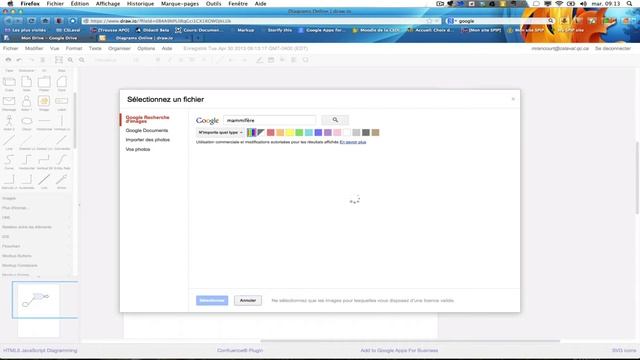Select the black and white filter icon
The width and height of the screenshot is (640, 360).
(260, 132)
